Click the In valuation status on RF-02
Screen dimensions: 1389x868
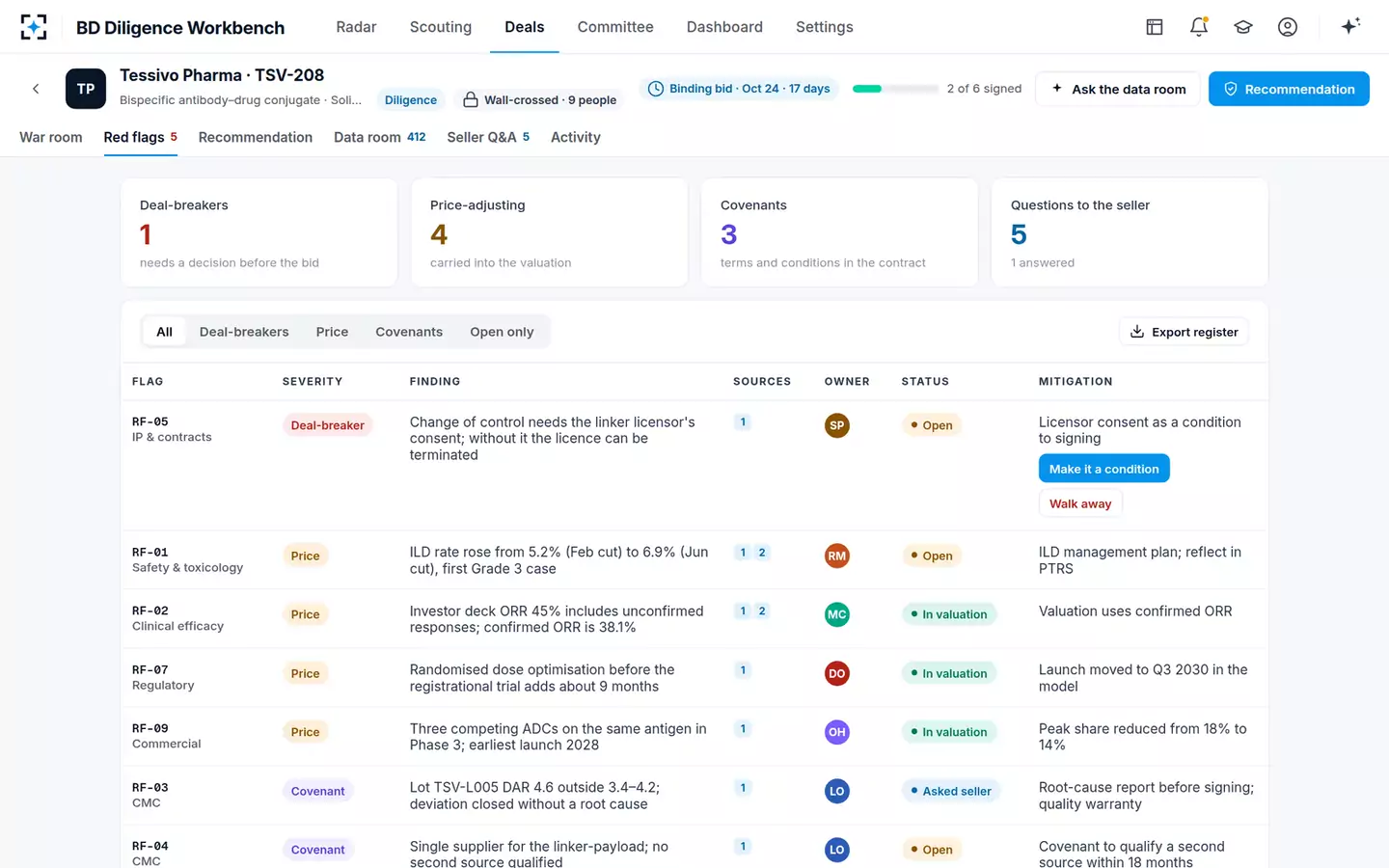click(949, 614)
